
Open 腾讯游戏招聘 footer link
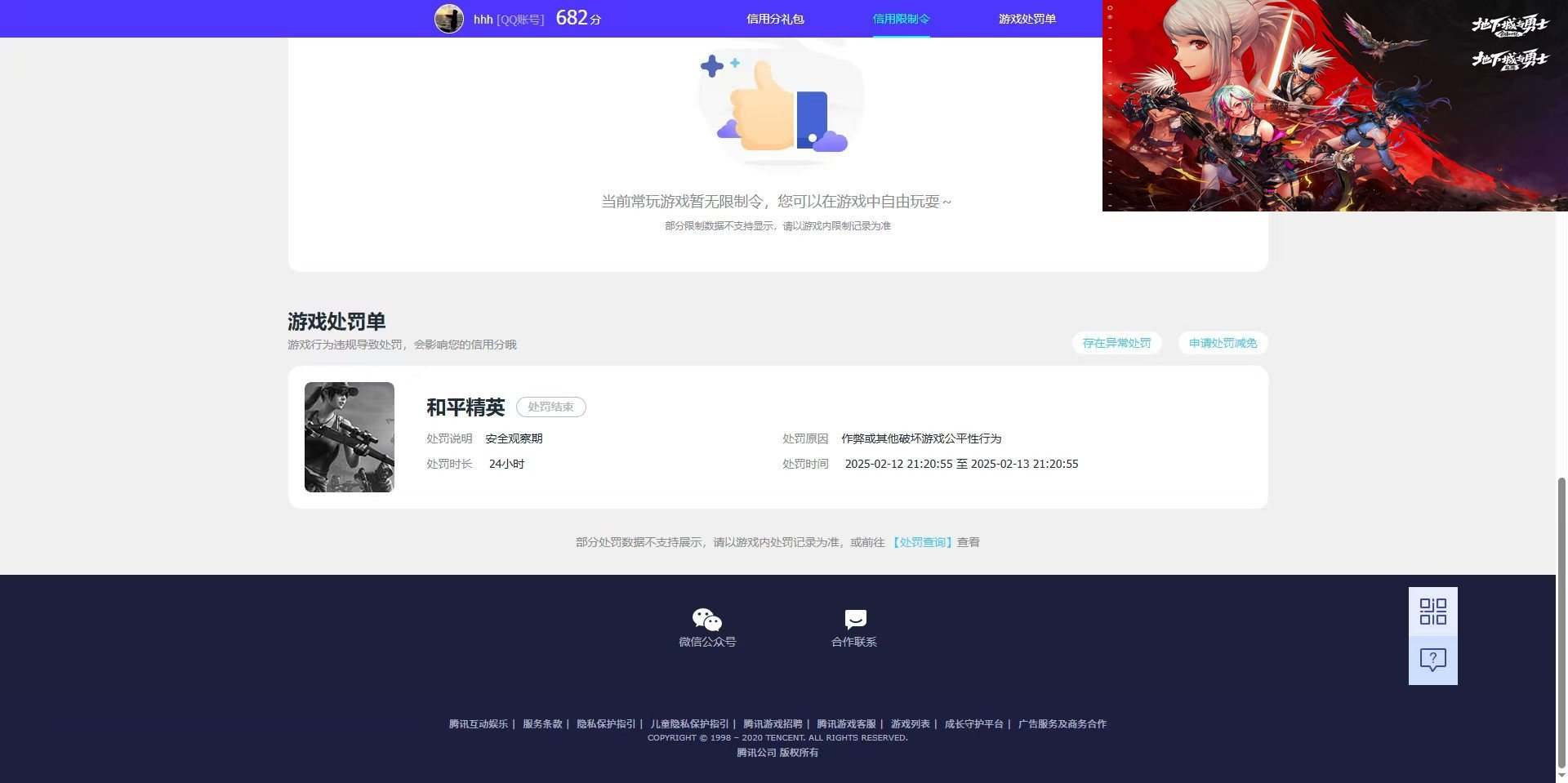click(773, 724)
